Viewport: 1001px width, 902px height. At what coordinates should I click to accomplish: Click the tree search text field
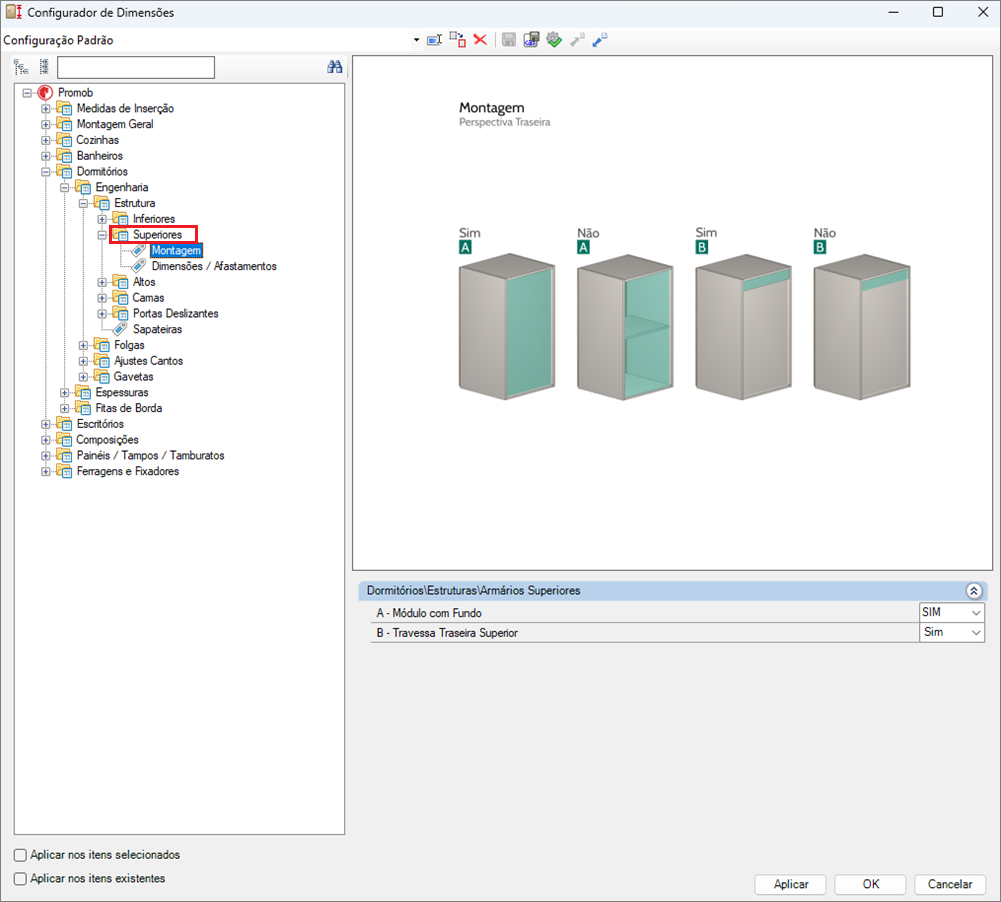(x=136, y=68)
